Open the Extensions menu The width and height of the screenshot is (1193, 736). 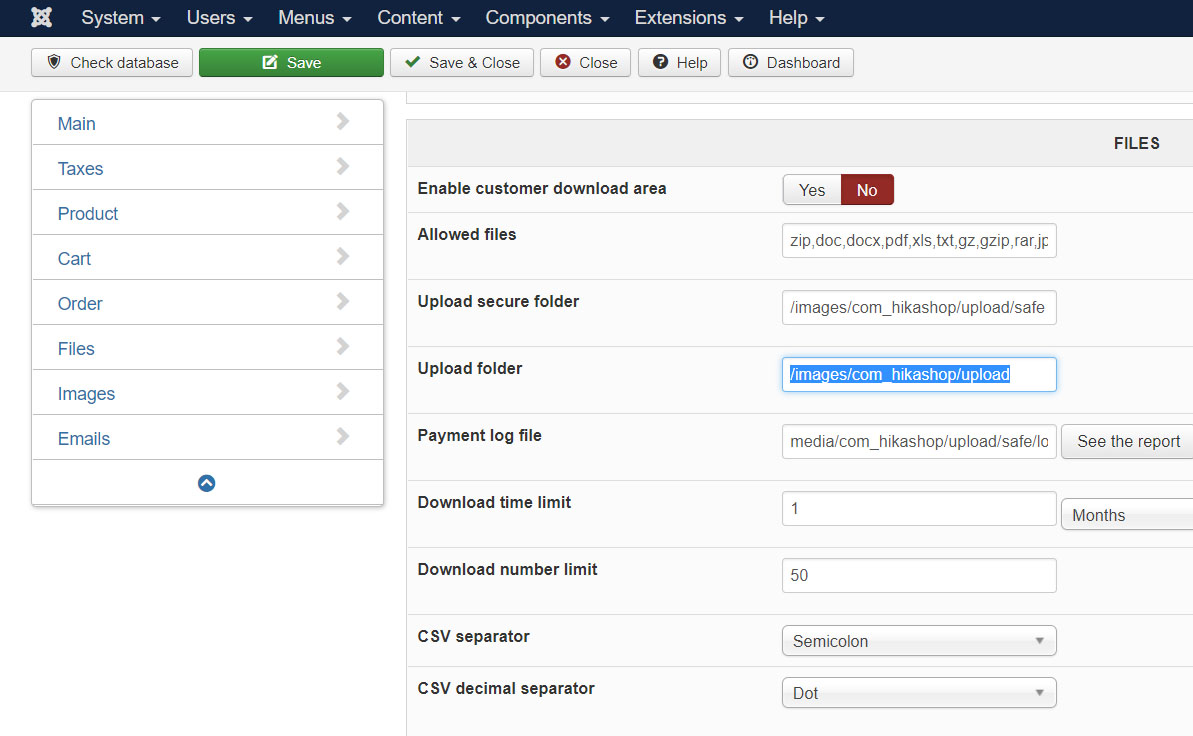pos(689,18)
